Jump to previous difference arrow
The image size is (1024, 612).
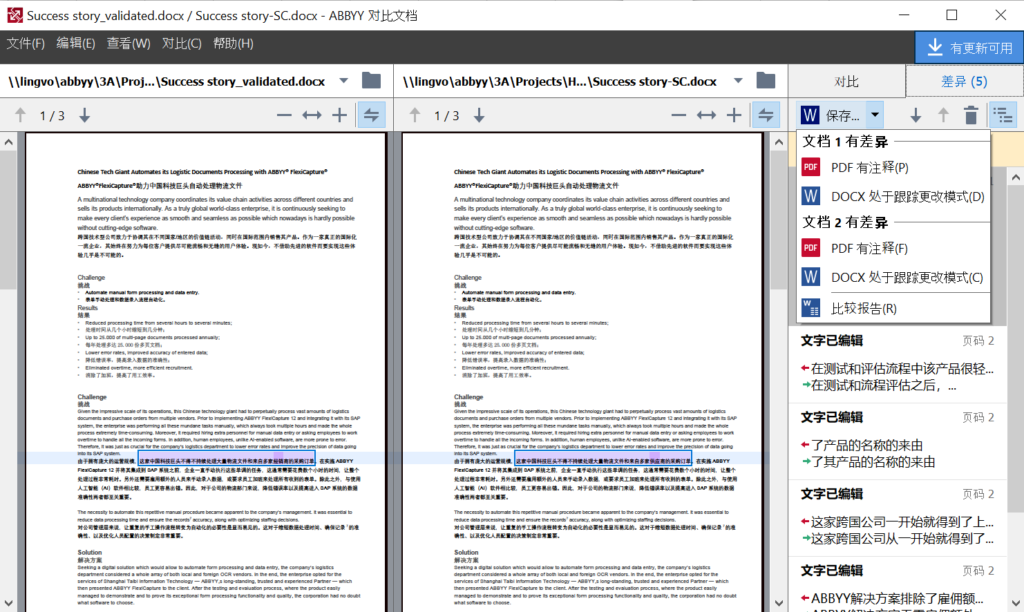pos(943,116)
